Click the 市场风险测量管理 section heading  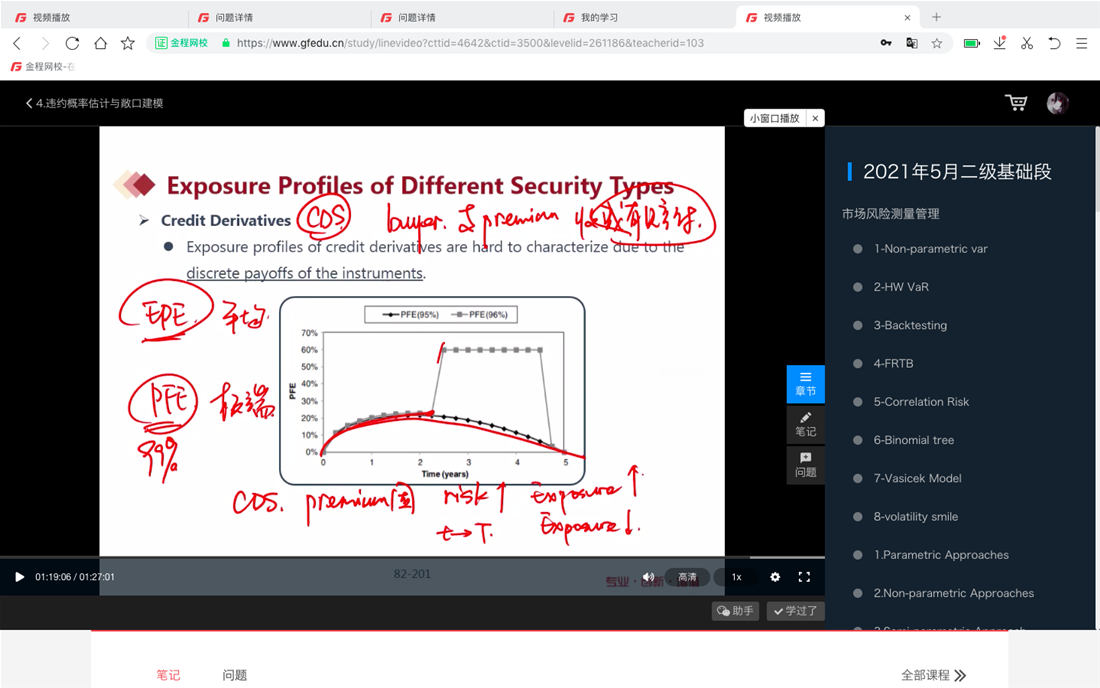point(890,214)
